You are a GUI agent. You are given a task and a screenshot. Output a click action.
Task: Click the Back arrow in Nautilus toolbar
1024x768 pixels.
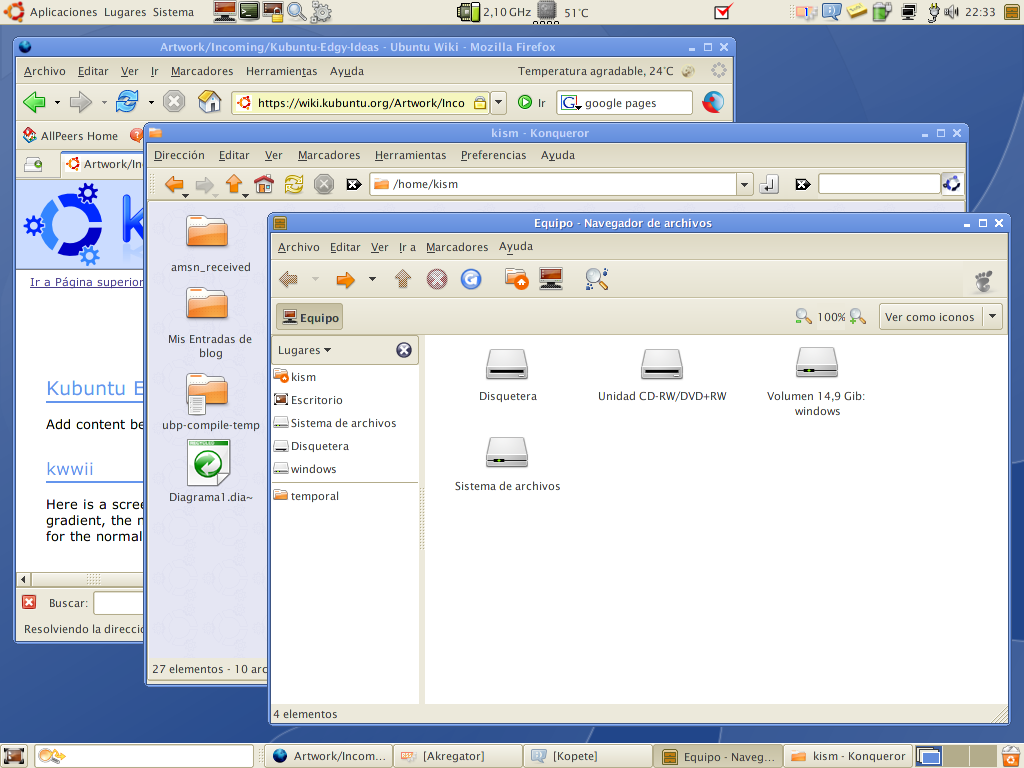[x=288, y=280]
